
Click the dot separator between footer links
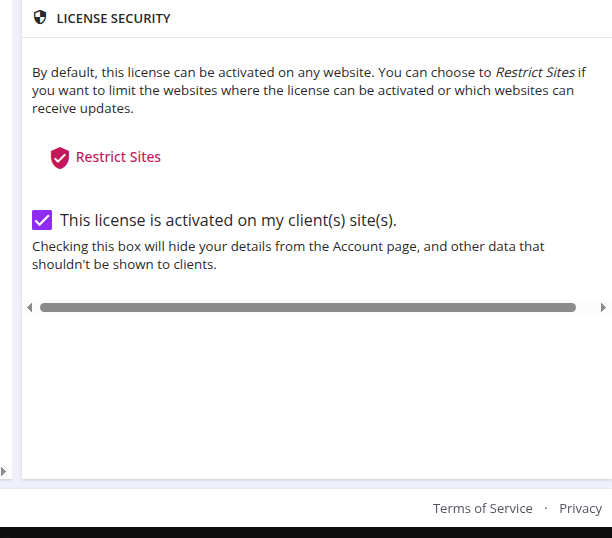click(546, 508)
